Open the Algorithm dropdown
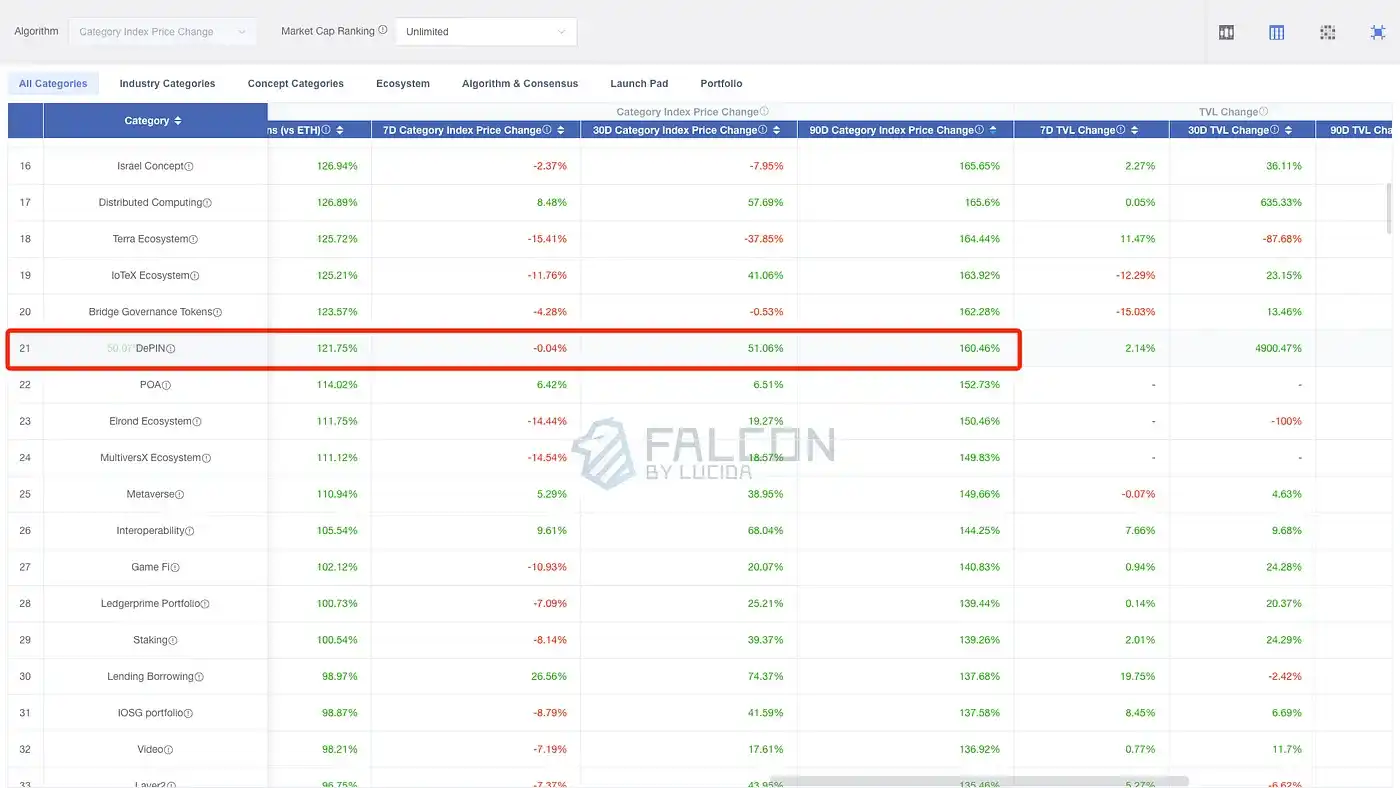Viewport: 1400px width, 788px height. tap(162, 32)
